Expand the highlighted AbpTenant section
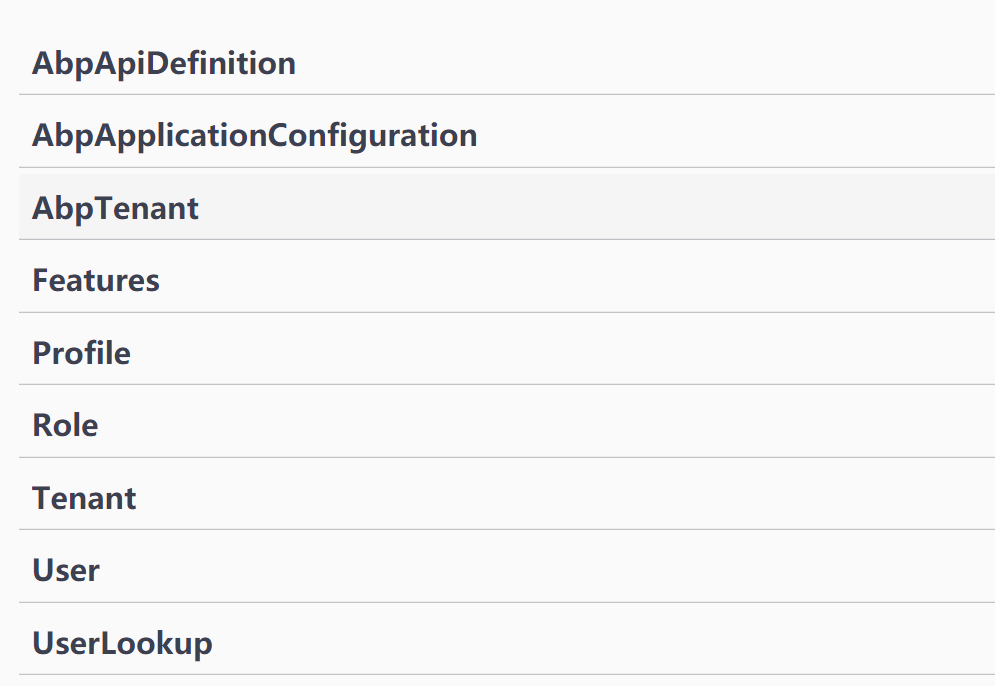995x686 pixels. [507, 208]
